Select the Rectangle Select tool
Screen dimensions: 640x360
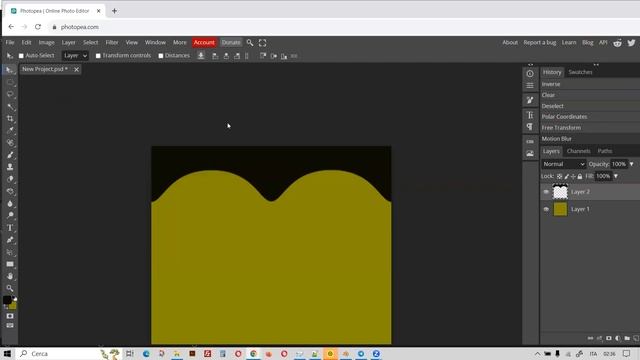point(10,82)
